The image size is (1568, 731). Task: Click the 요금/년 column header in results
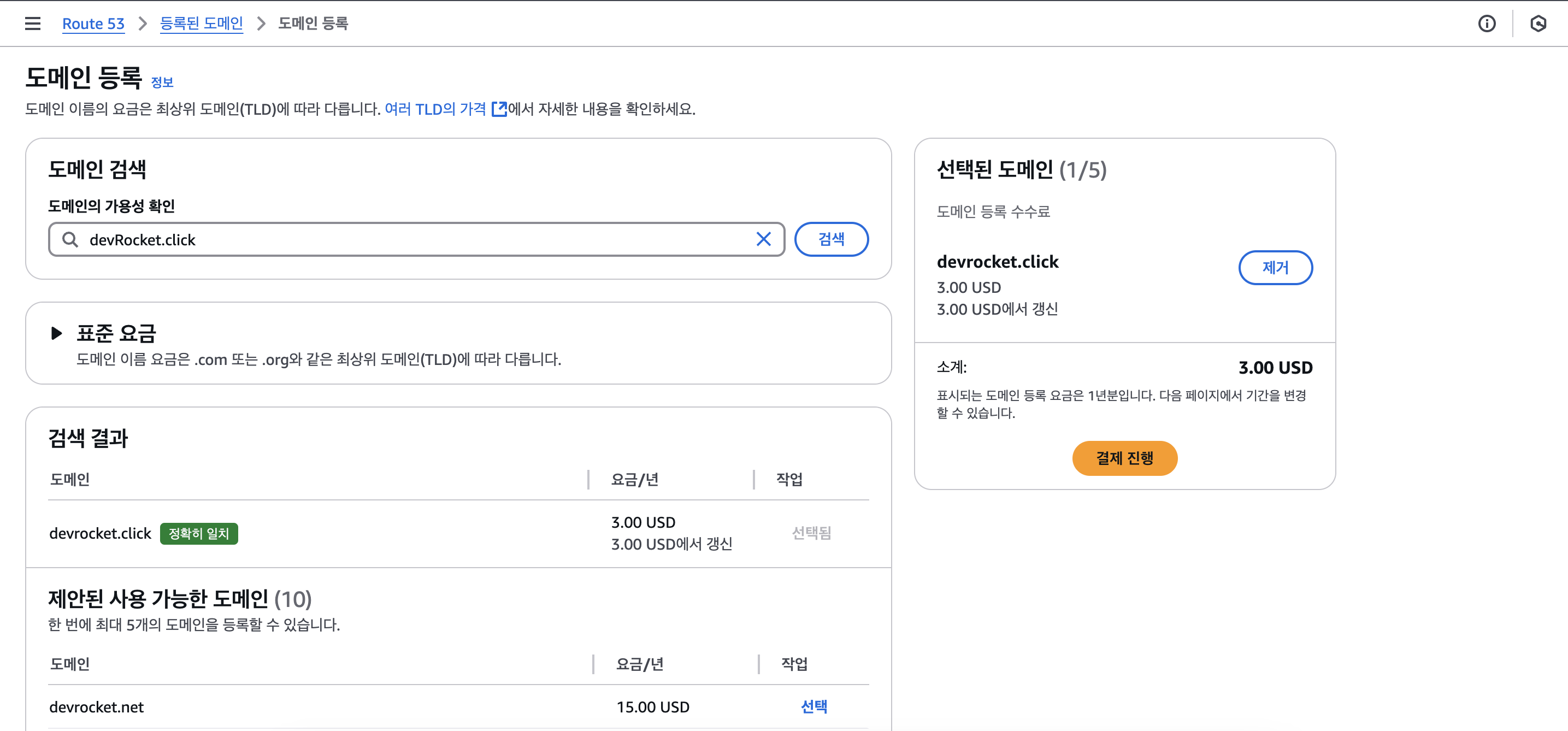634,480
